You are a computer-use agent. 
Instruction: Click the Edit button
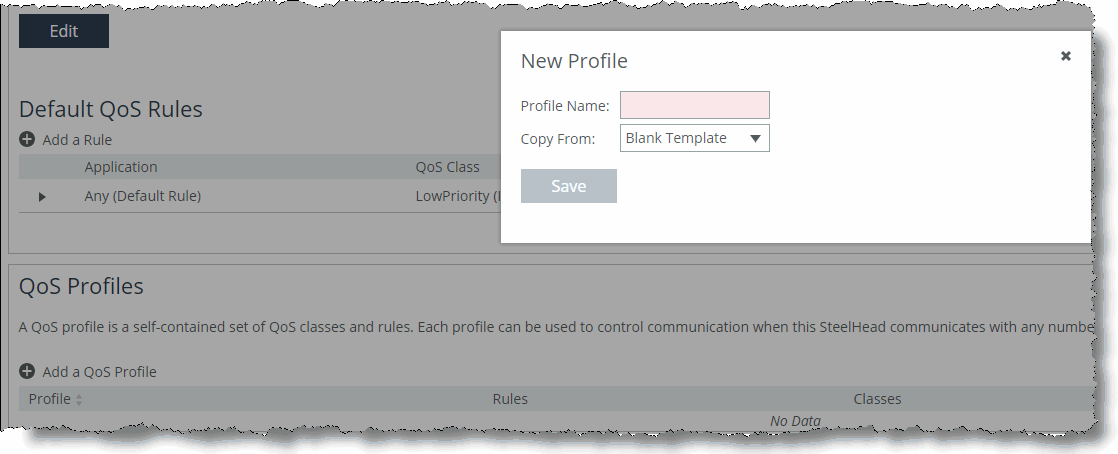pos(63,31)
